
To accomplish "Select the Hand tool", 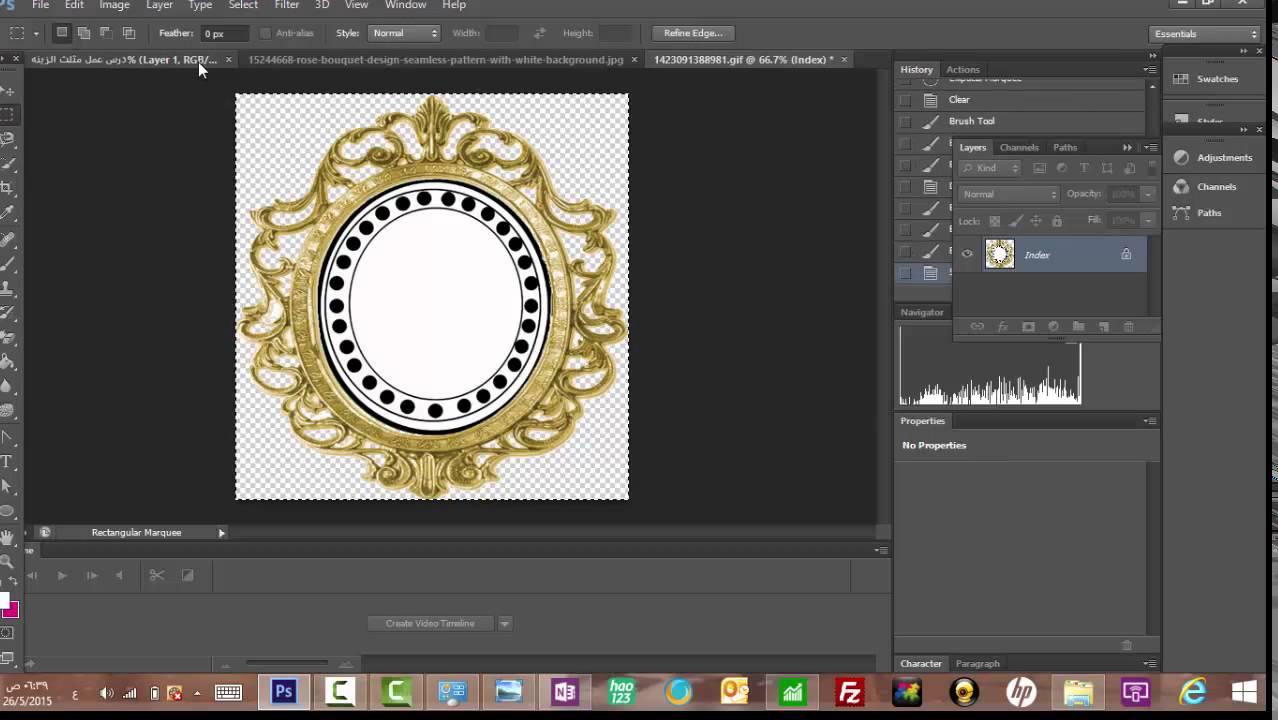I will (x=7, y=537).
